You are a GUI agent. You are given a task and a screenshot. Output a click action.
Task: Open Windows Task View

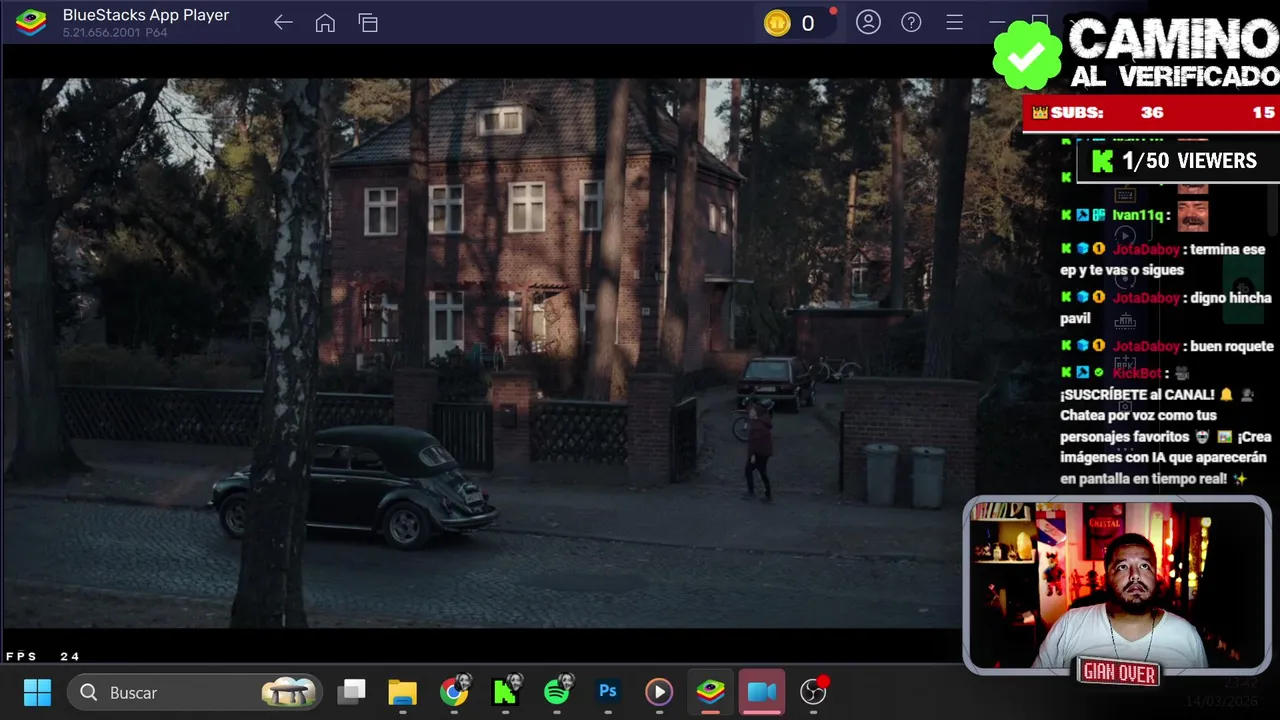351,692
